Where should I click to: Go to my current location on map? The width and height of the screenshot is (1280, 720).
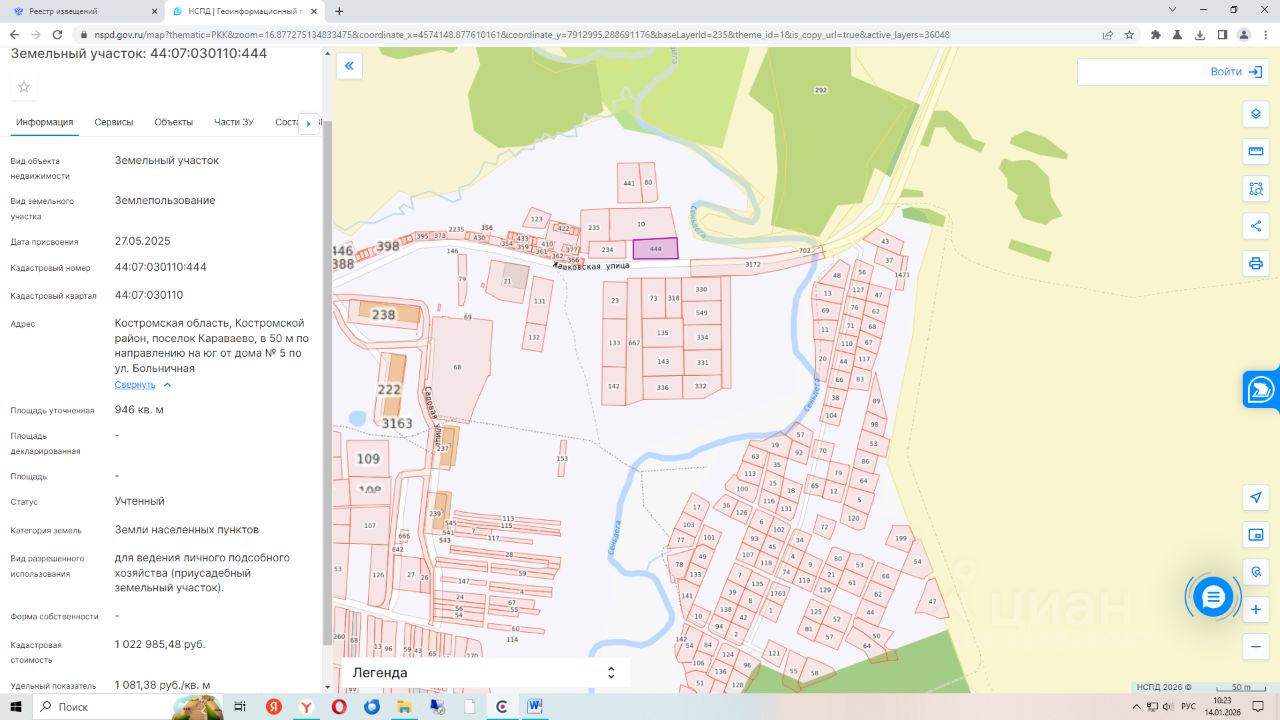click(x=1256, y=497)
